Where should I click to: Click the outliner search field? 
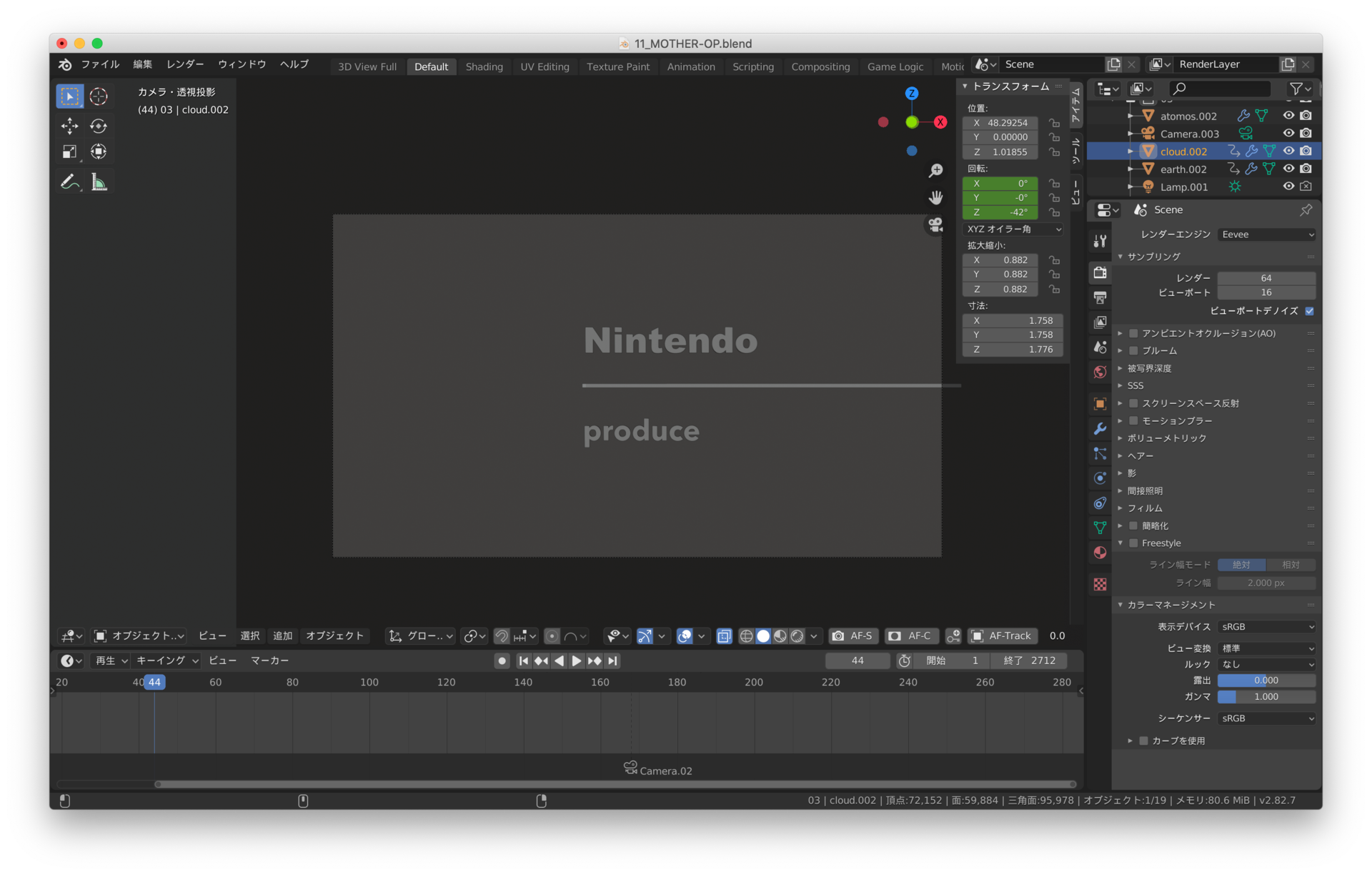(1221, 89)
